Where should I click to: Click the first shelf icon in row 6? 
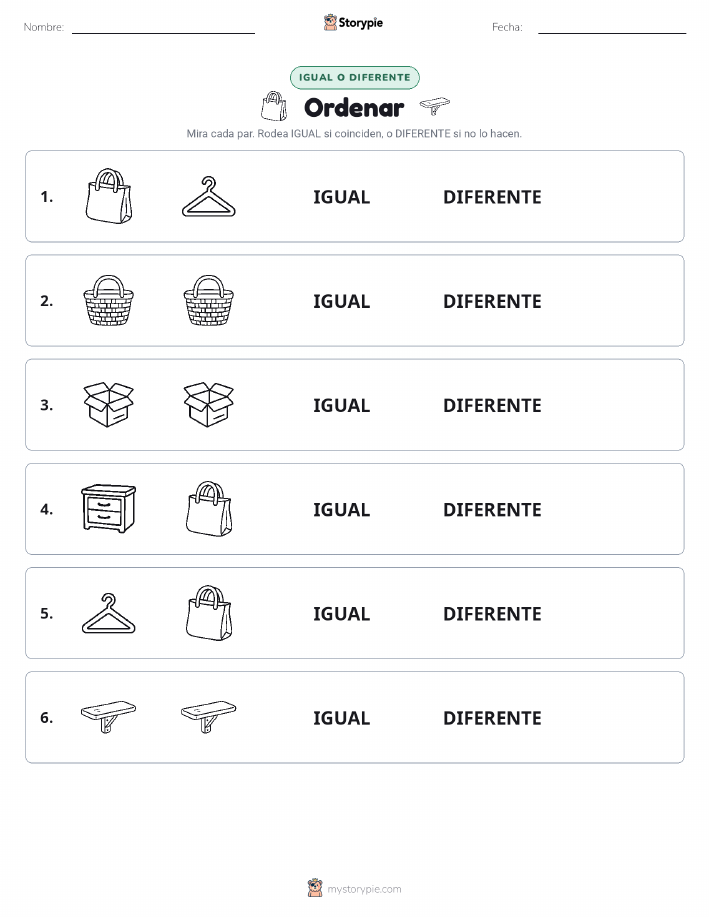click(x=109, y=716)
